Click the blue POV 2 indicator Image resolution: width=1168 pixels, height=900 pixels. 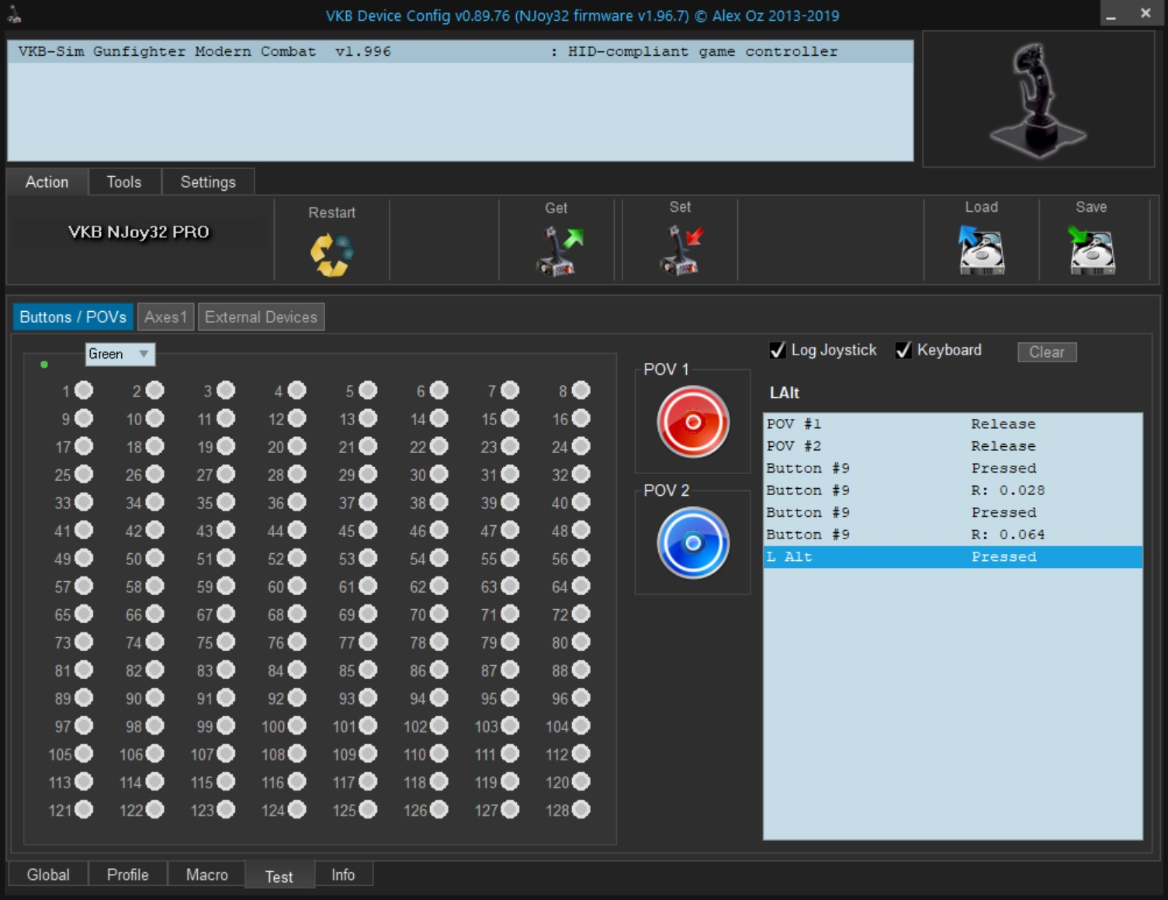(692, 543)
